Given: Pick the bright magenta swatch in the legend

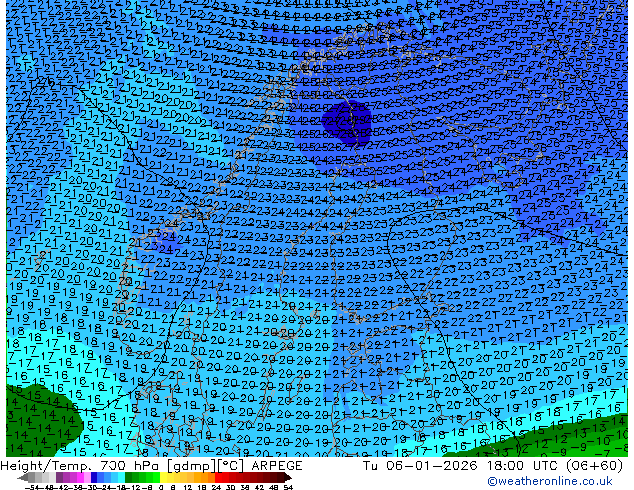Looking at the screenshot, I should coord(80,477).
